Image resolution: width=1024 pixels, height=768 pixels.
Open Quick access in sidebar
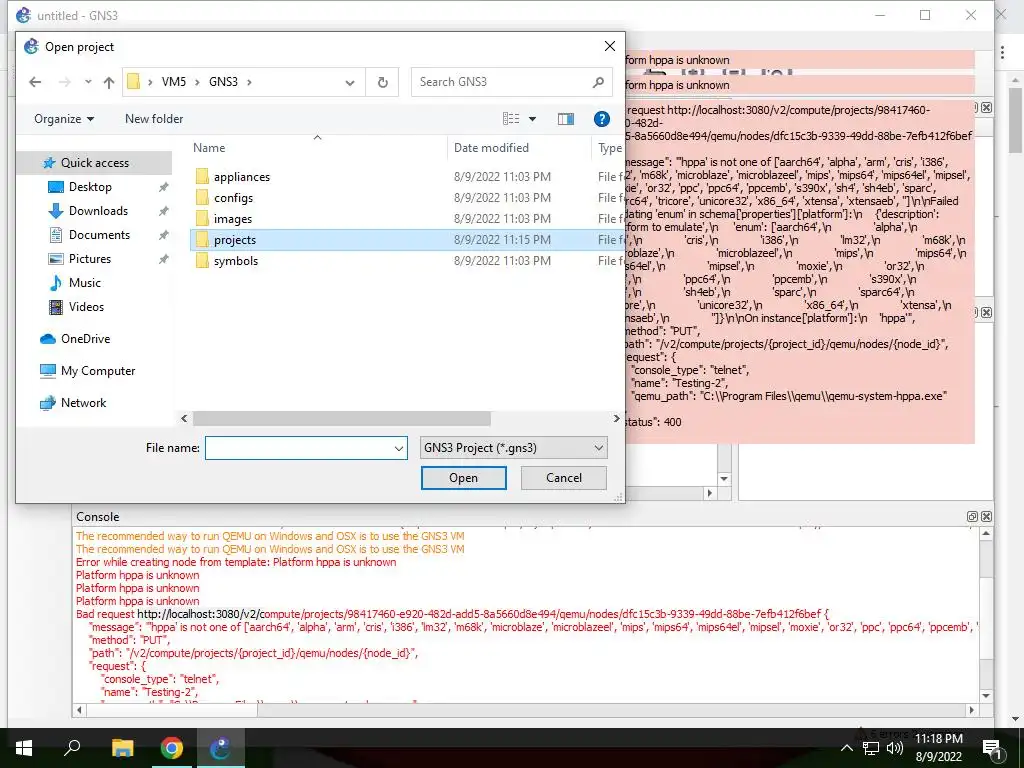coord(95,163)
